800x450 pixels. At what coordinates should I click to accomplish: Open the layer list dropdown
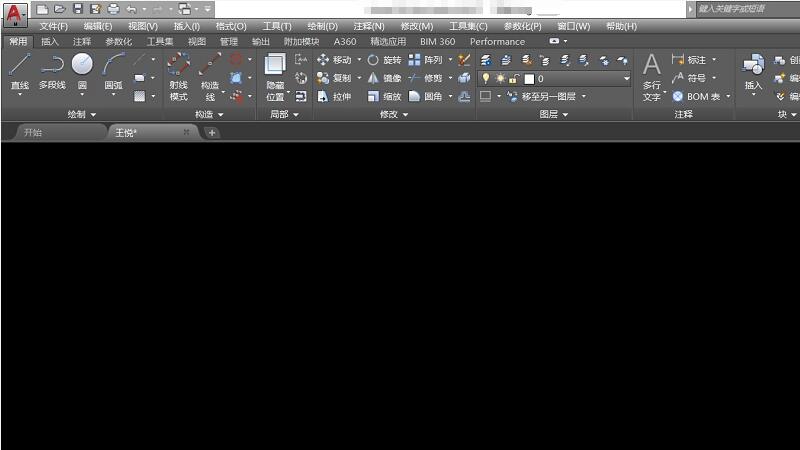coord(626,78)
